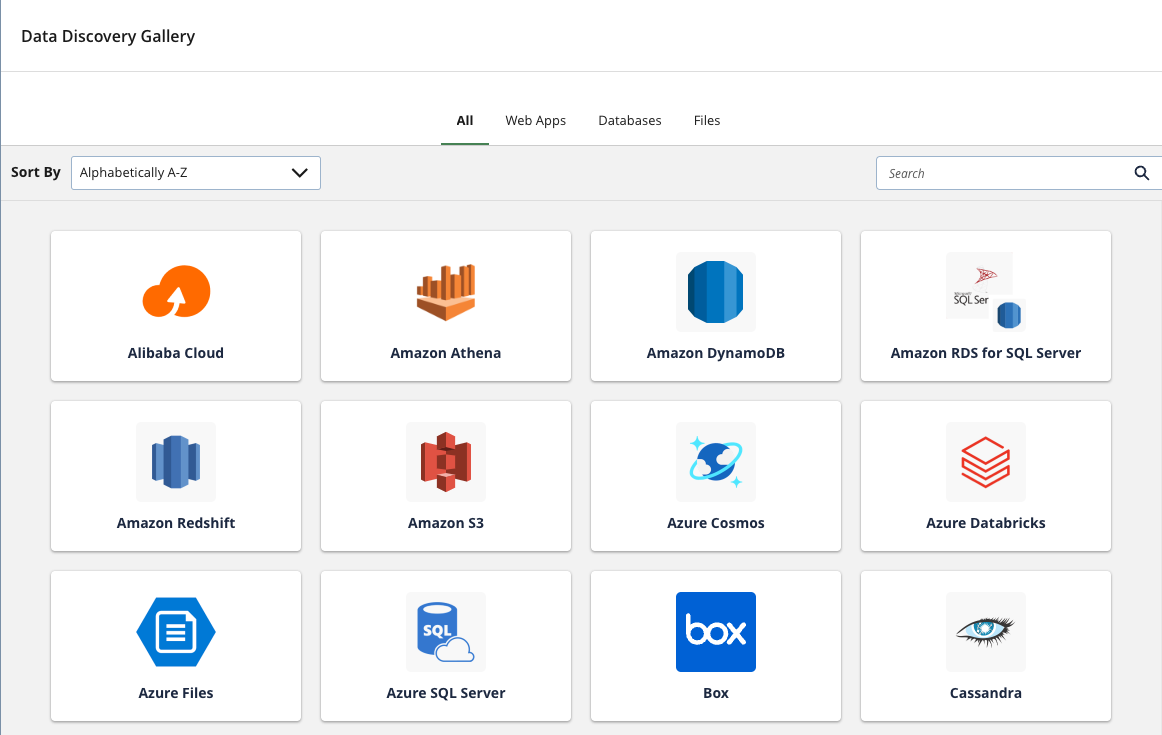
Task: Click the Sort By dropdown chevron arrow
Action: point(299,173)
